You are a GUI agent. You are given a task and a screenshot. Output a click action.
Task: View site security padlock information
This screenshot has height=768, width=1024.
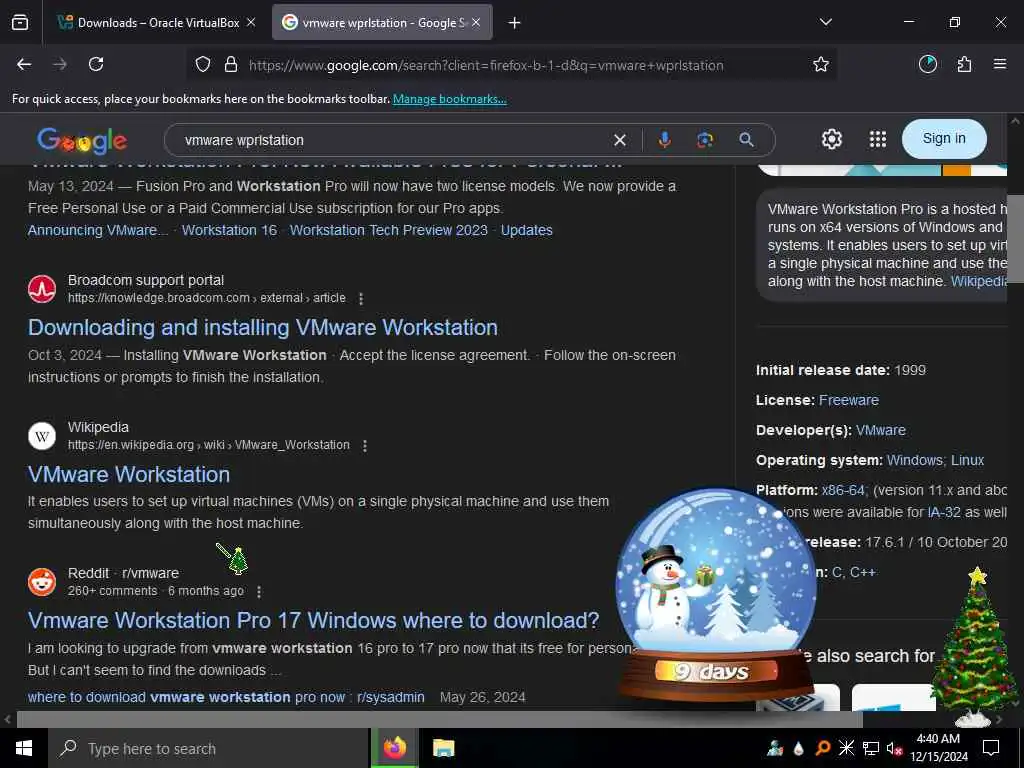(231, 65)
